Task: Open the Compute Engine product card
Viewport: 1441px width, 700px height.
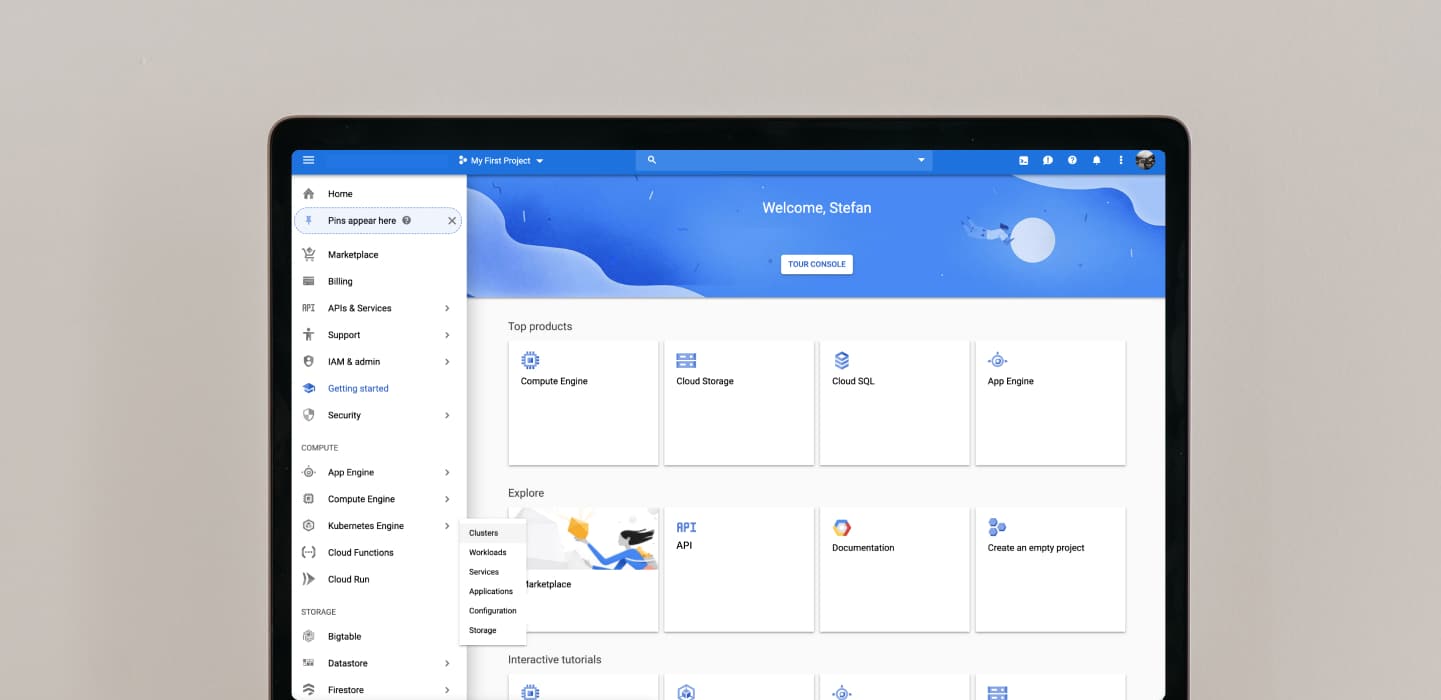Action: coord(583,402)
